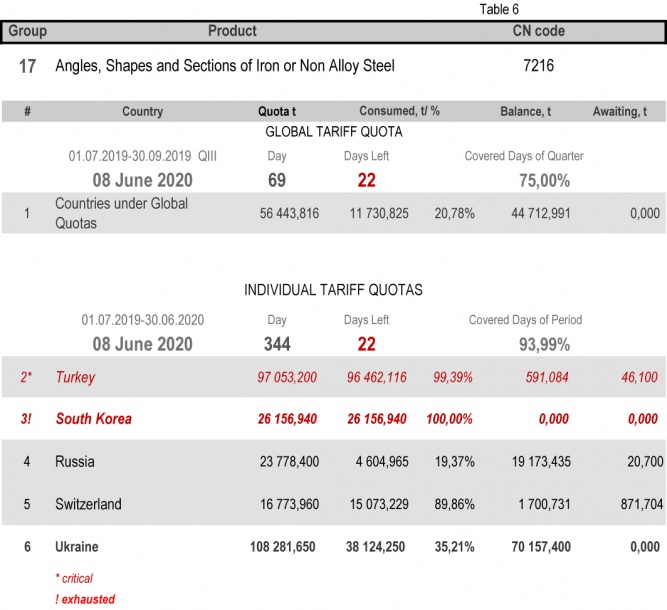Click the '! exhausted' legend note
667x610 pixels.
85,599
